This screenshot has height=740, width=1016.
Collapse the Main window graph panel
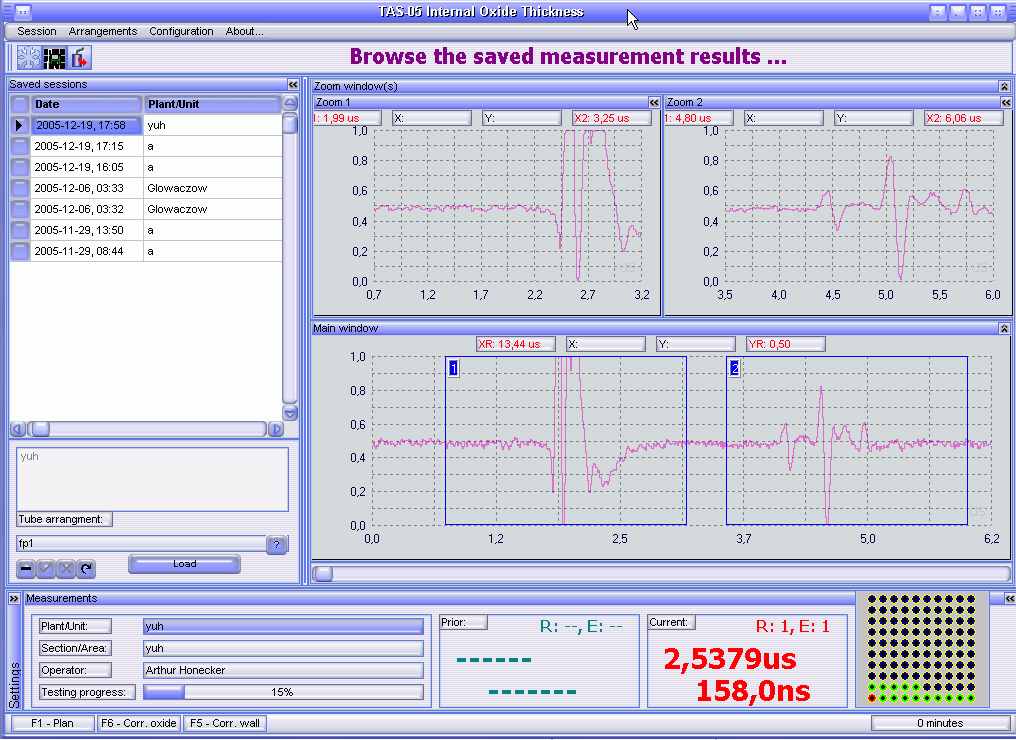coord(1004,328)
